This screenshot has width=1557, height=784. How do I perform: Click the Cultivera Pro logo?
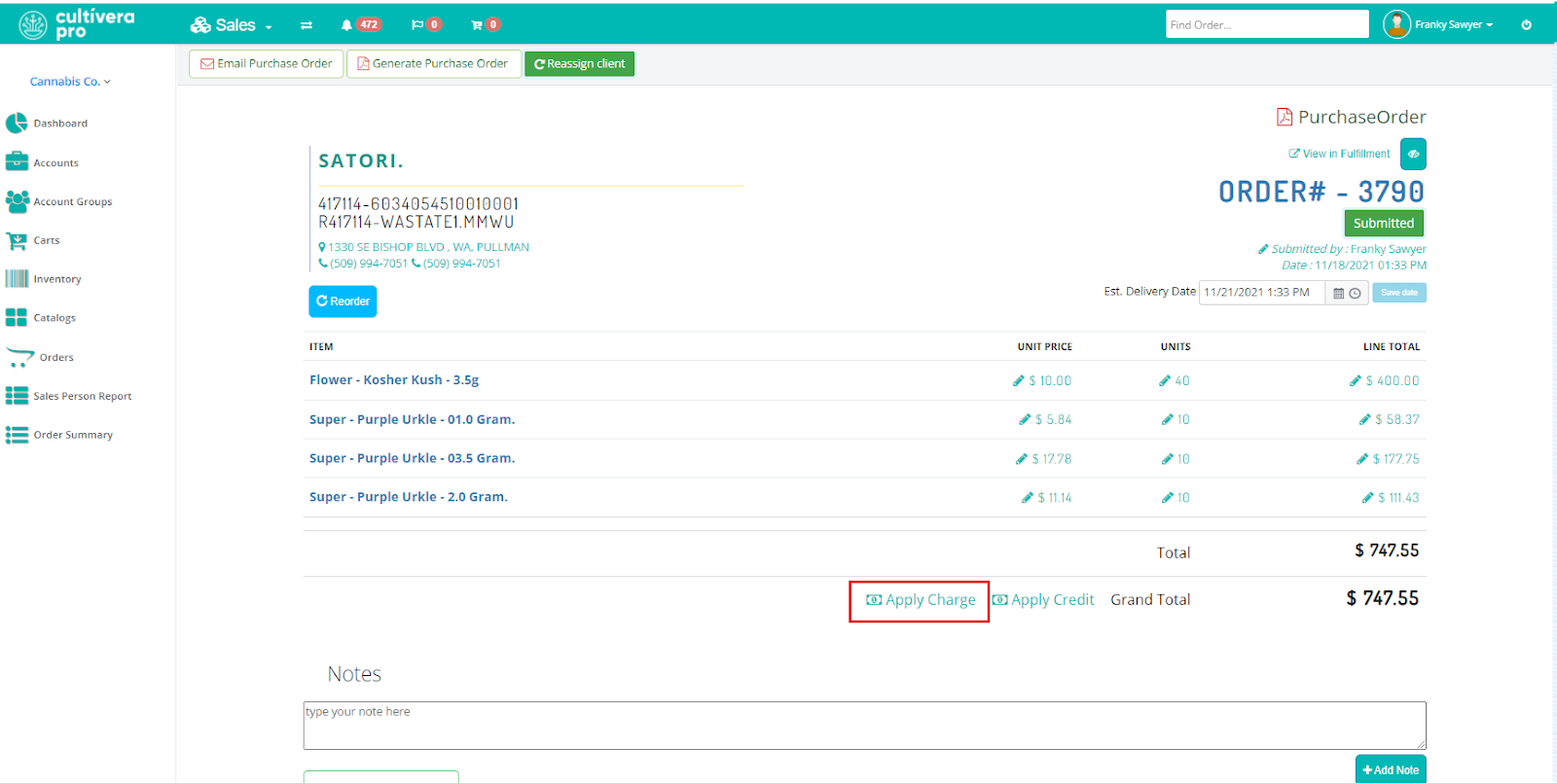point(77,24)
